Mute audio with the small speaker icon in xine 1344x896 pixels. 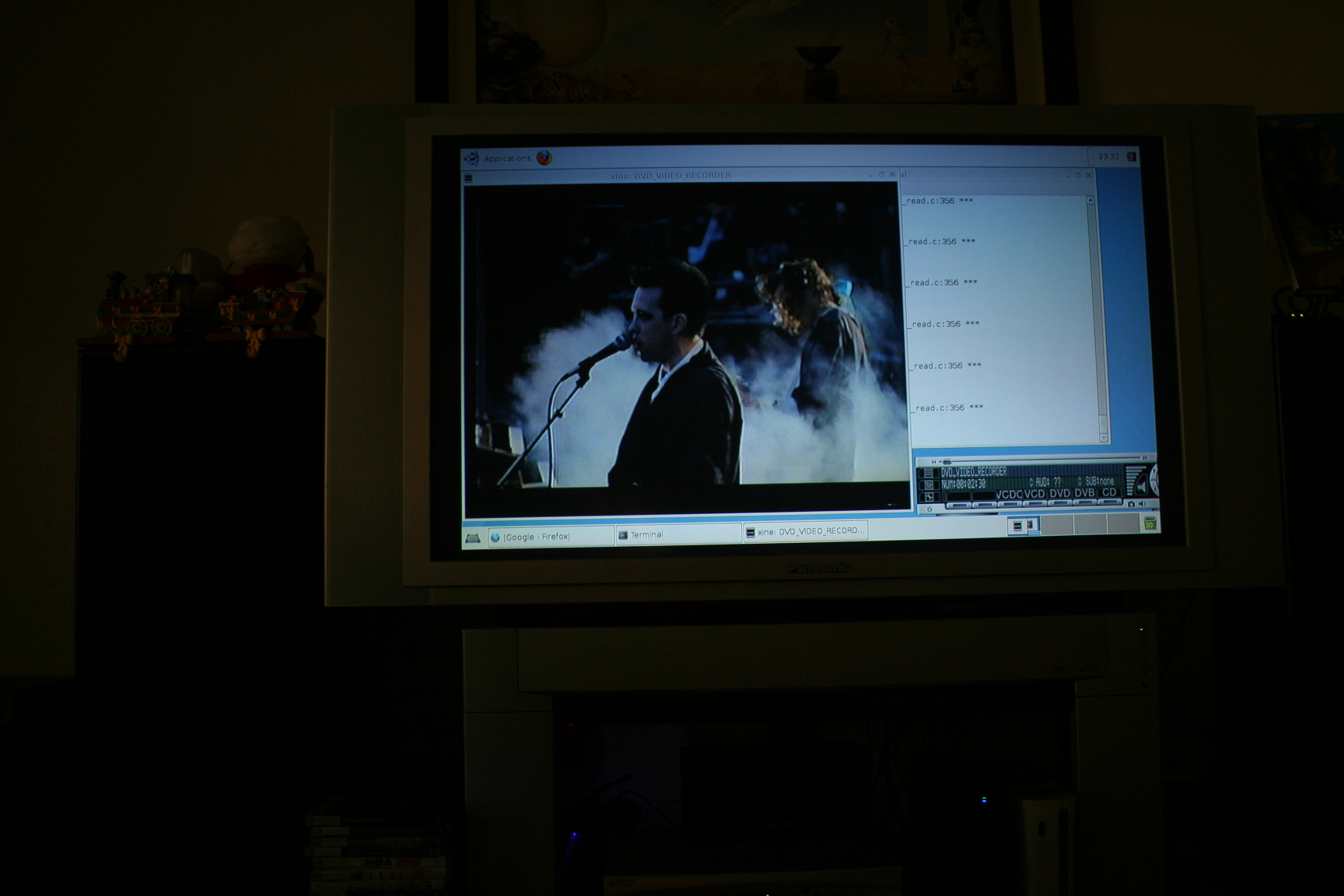tap(1143, 504)
